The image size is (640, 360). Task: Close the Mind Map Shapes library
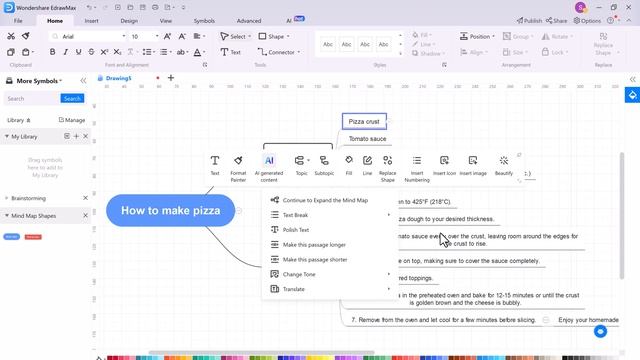coord(85,216)
